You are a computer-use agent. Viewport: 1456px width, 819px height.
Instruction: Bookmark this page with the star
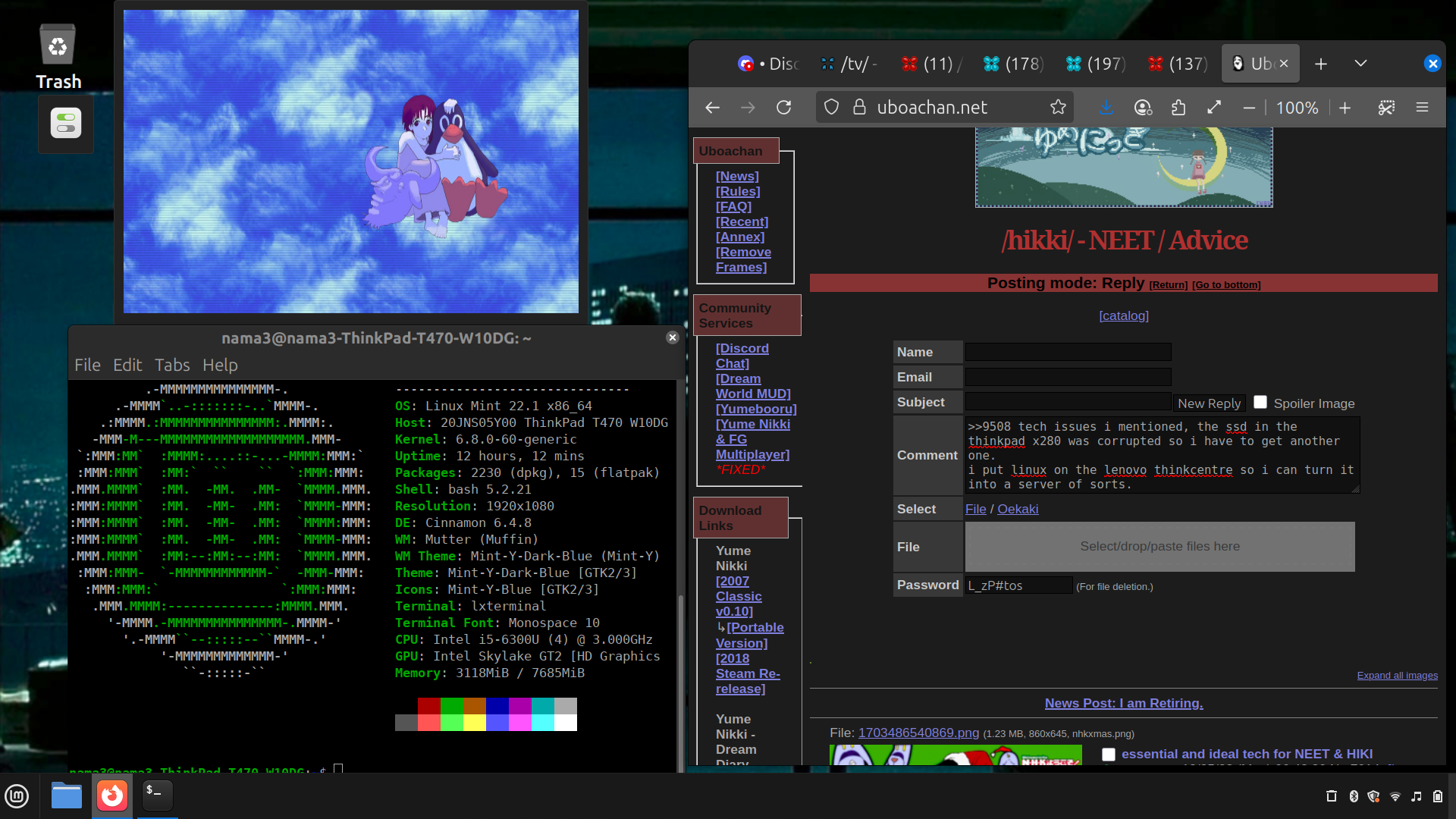[x=1058, y=108]
